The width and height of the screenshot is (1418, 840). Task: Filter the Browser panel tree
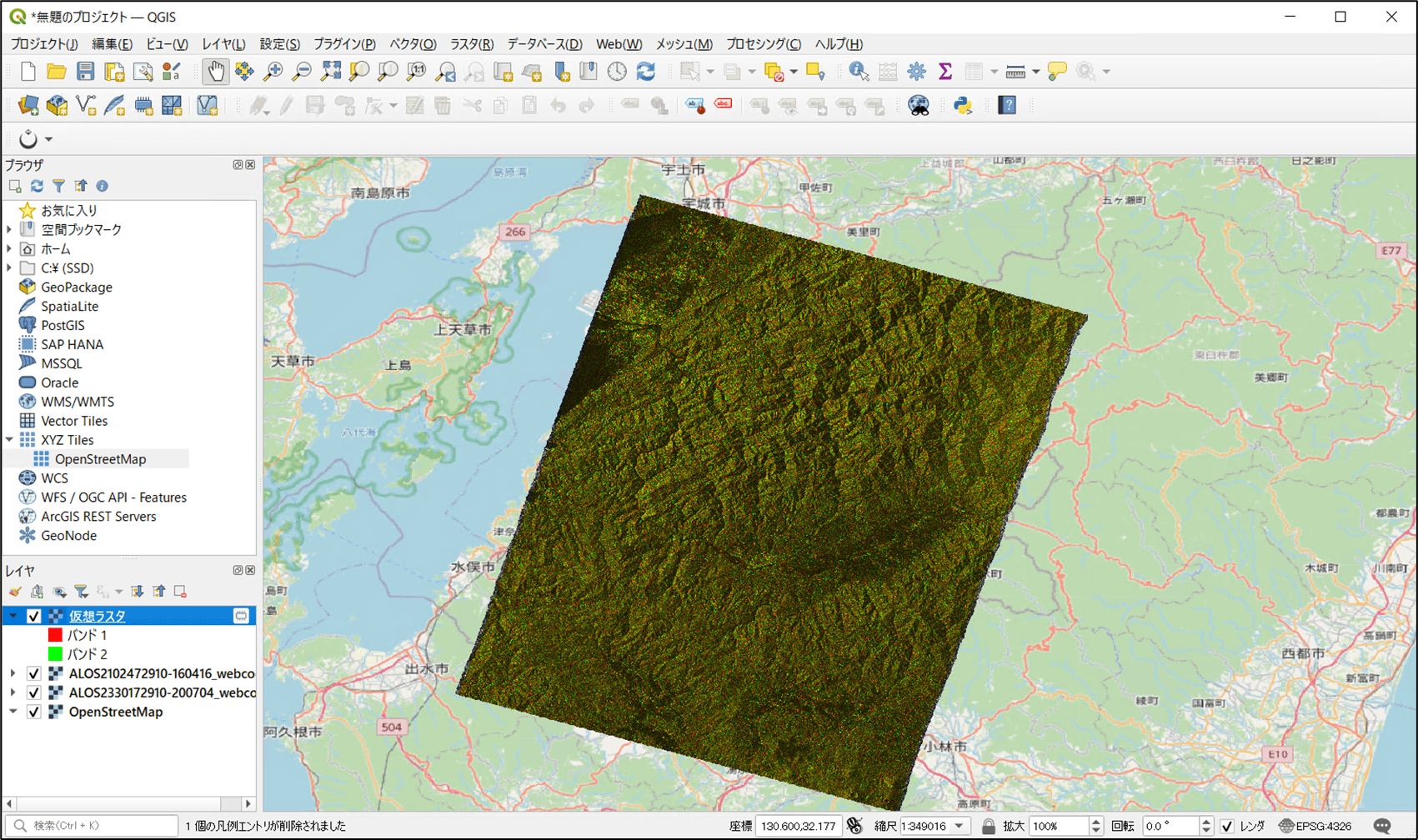[58, 186]
